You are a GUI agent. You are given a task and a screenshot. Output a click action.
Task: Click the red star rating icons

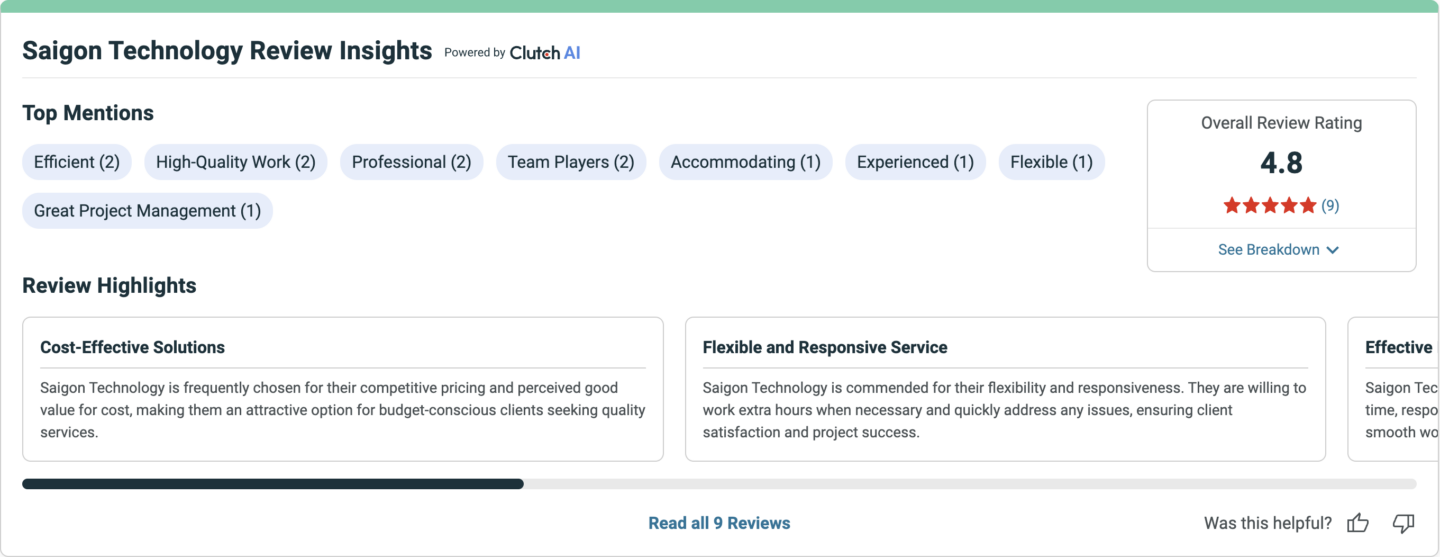(1270, 205)
